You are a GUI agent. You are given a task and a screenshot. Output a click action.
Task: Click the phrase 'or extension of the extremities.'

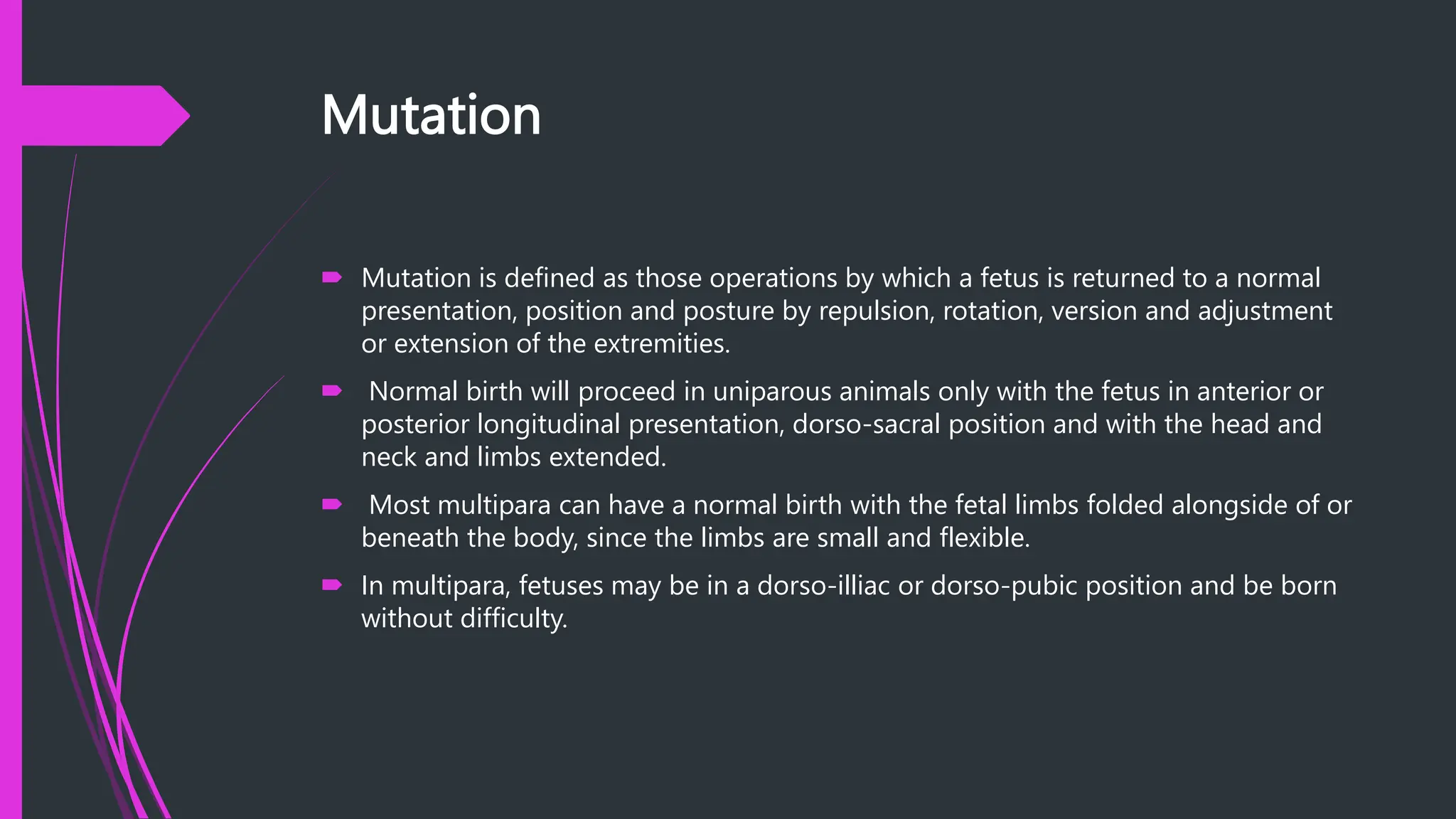pos(546,343)
